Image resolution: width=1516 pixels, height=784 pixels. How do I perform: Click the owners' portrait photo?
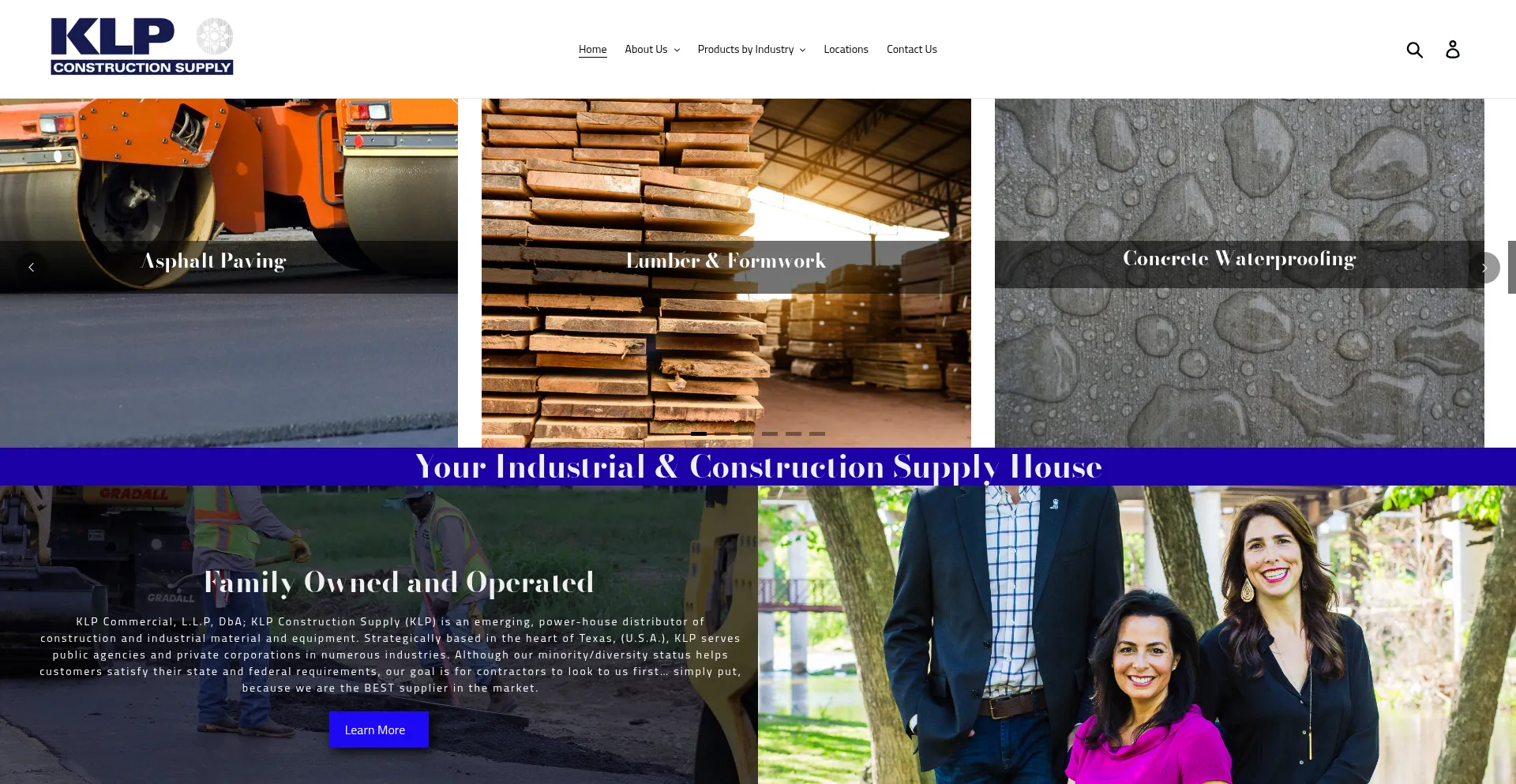pos(1137,635)
